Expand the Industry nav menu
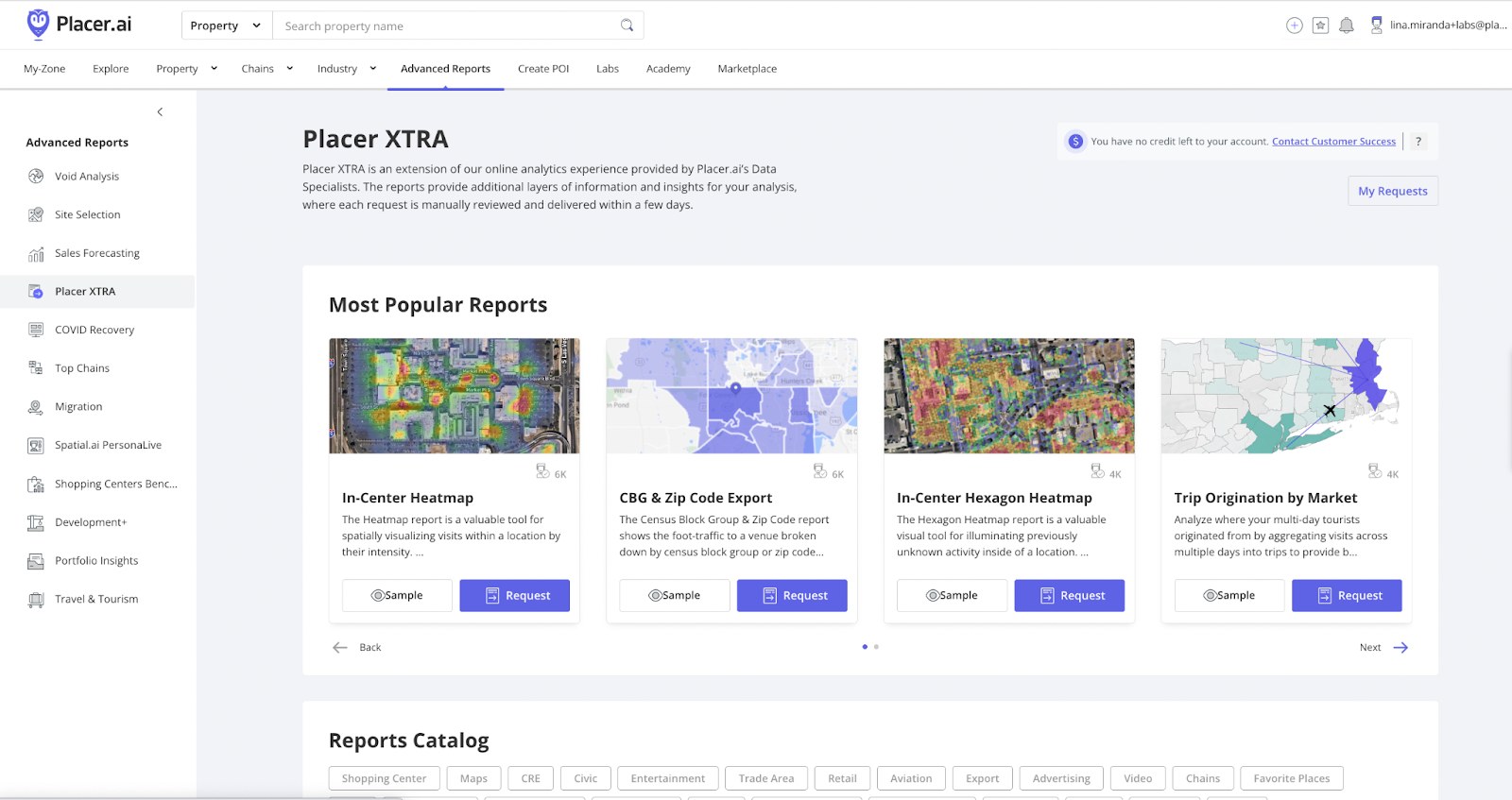The image size is (1512, 800). [x=347, y=69]
